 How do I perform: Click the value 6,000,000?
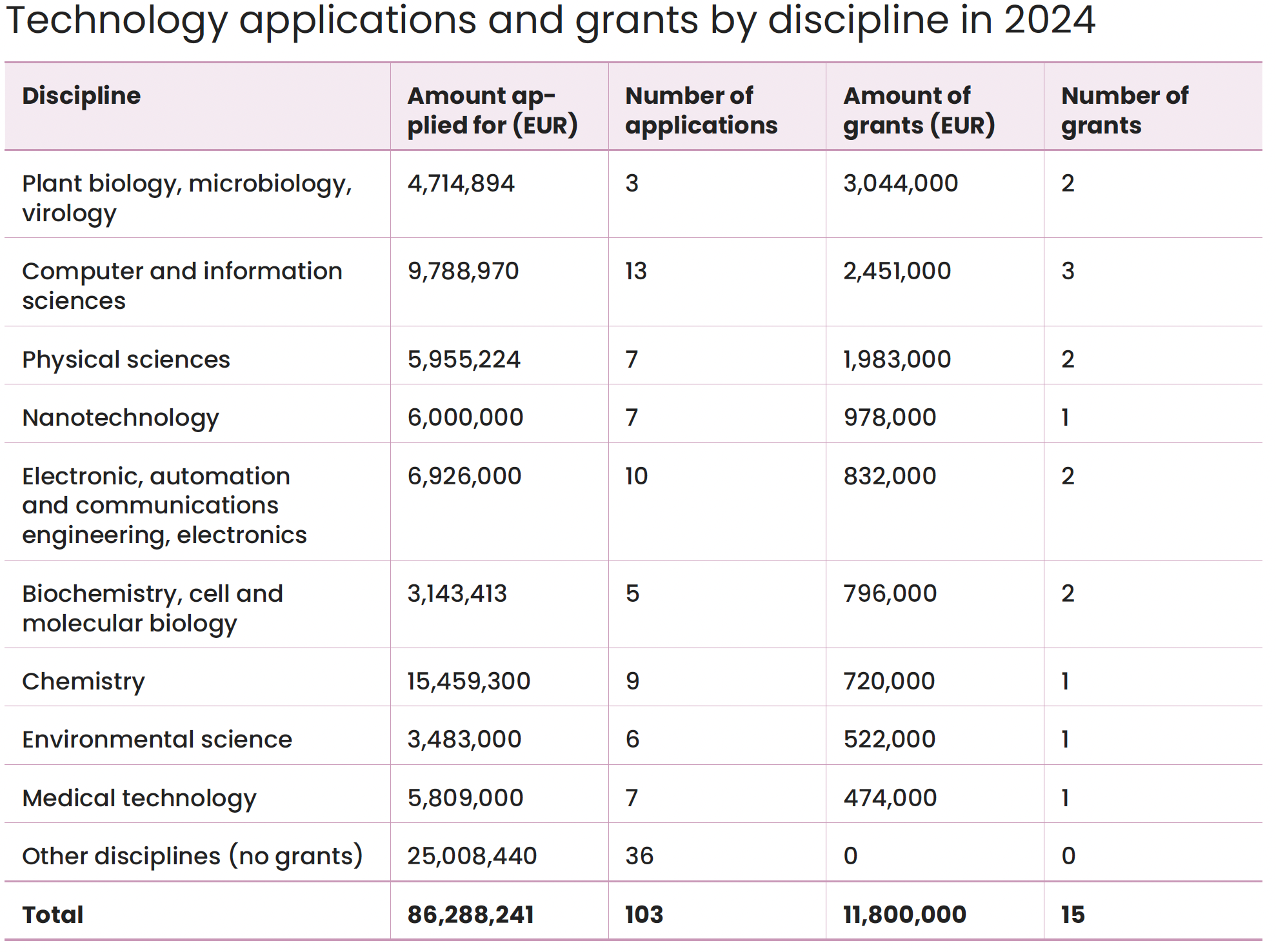[x=465, y=418]
